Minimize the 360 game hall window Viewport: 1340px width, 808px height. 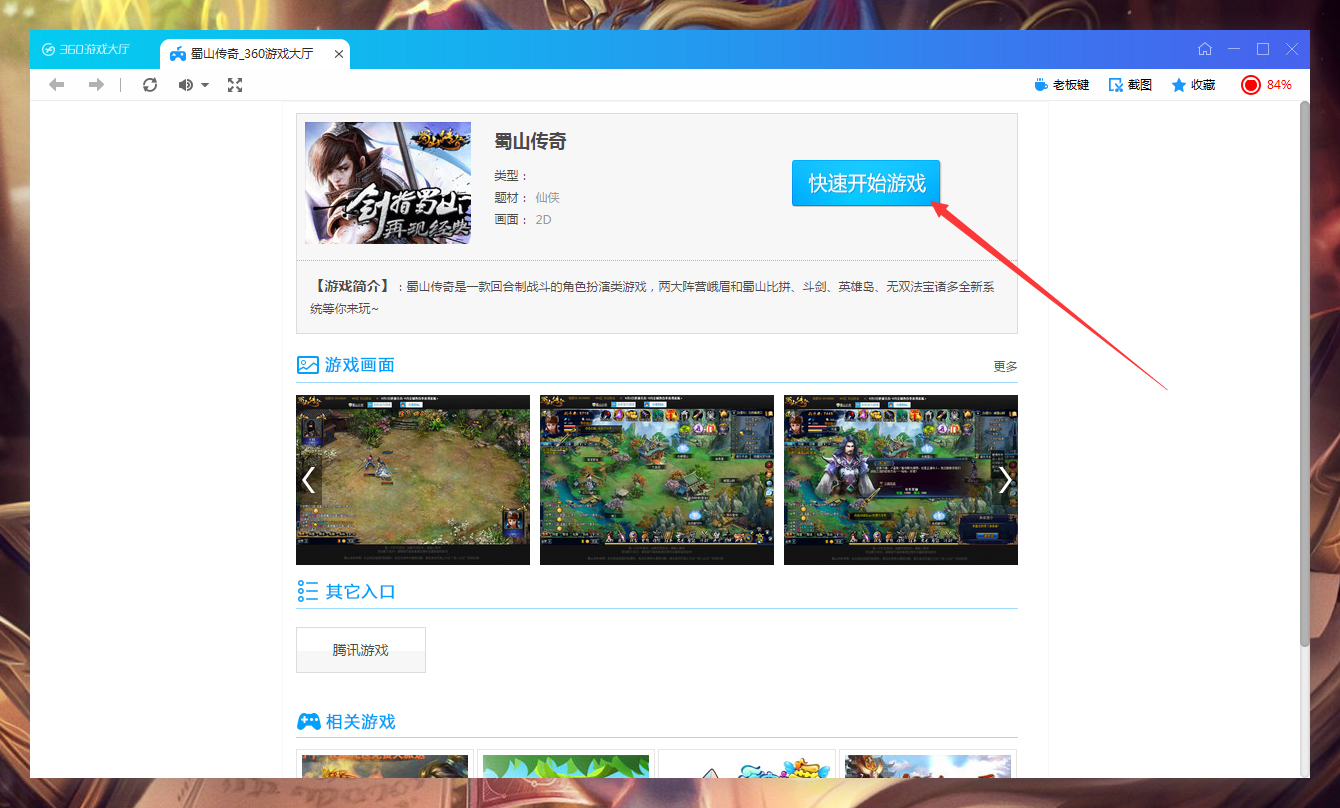click(1234, 49)
